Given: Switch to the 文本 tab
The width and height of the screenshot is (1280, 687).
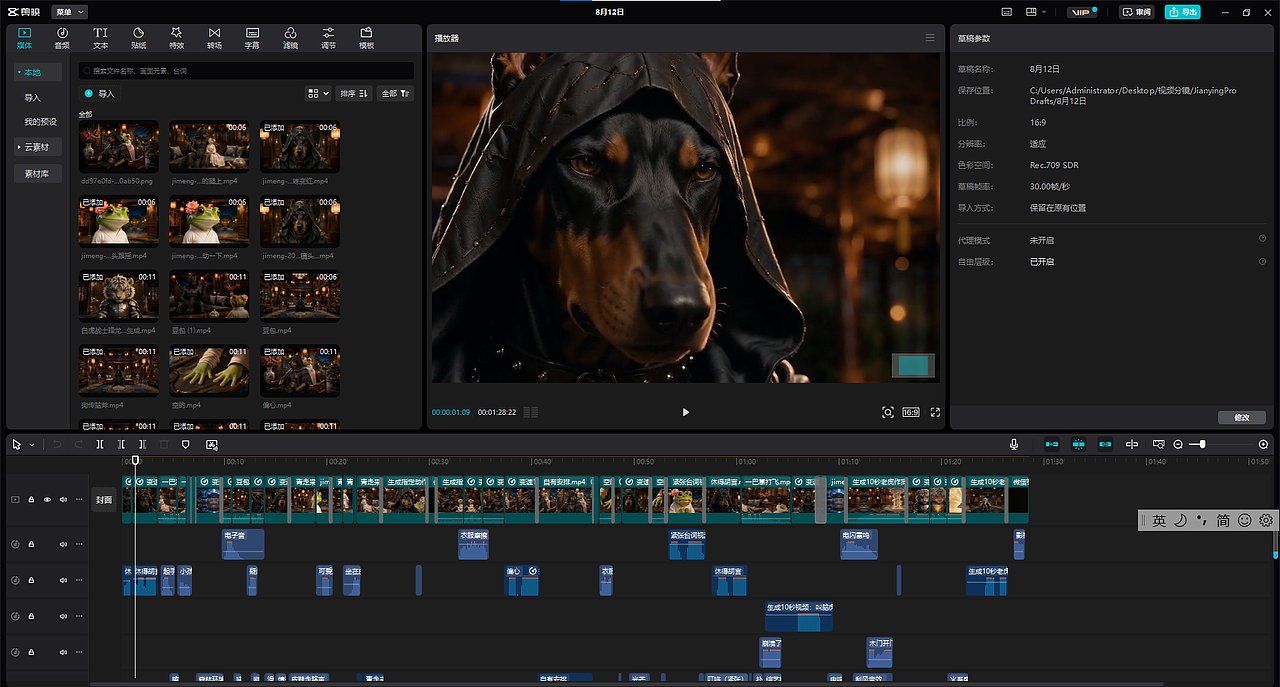Looking at the screenshot, I should click(x=100, y=38).
